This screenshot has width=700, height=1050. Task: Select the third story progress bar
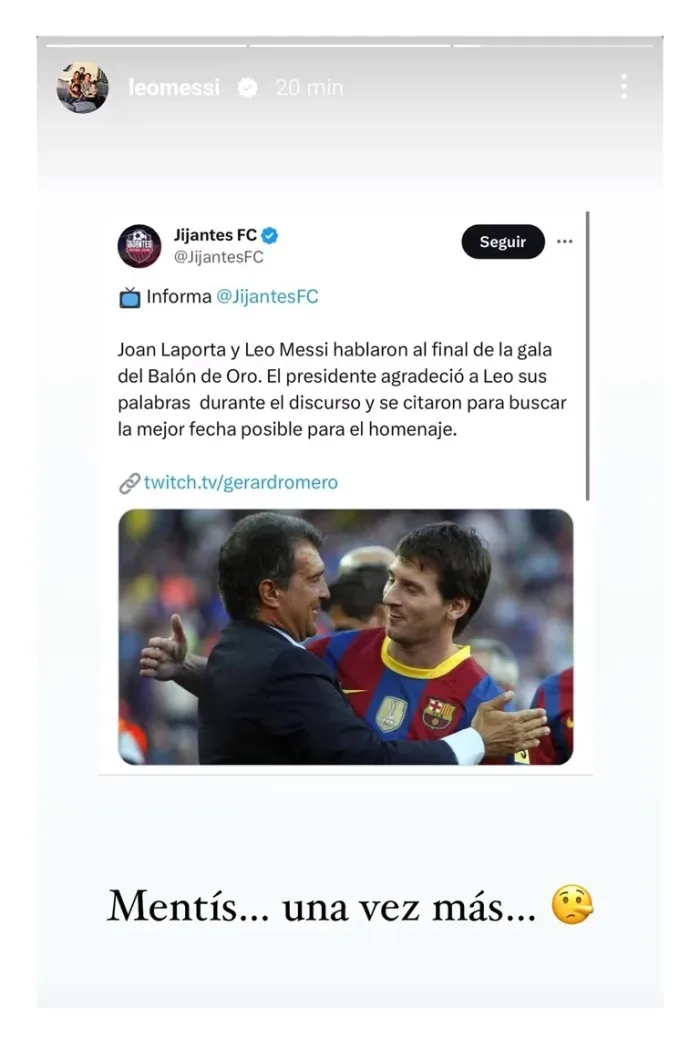pos(553,46)
